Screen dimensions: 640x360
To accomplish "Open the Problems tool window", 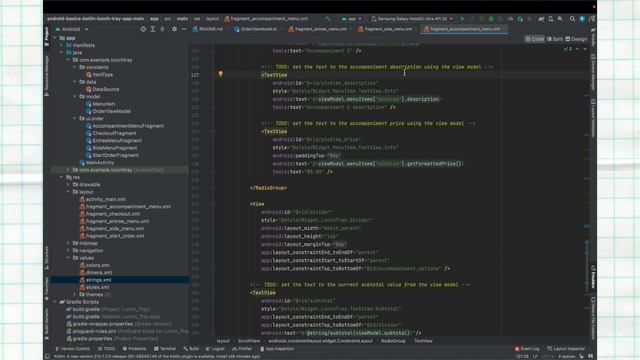I will point(134,349).
